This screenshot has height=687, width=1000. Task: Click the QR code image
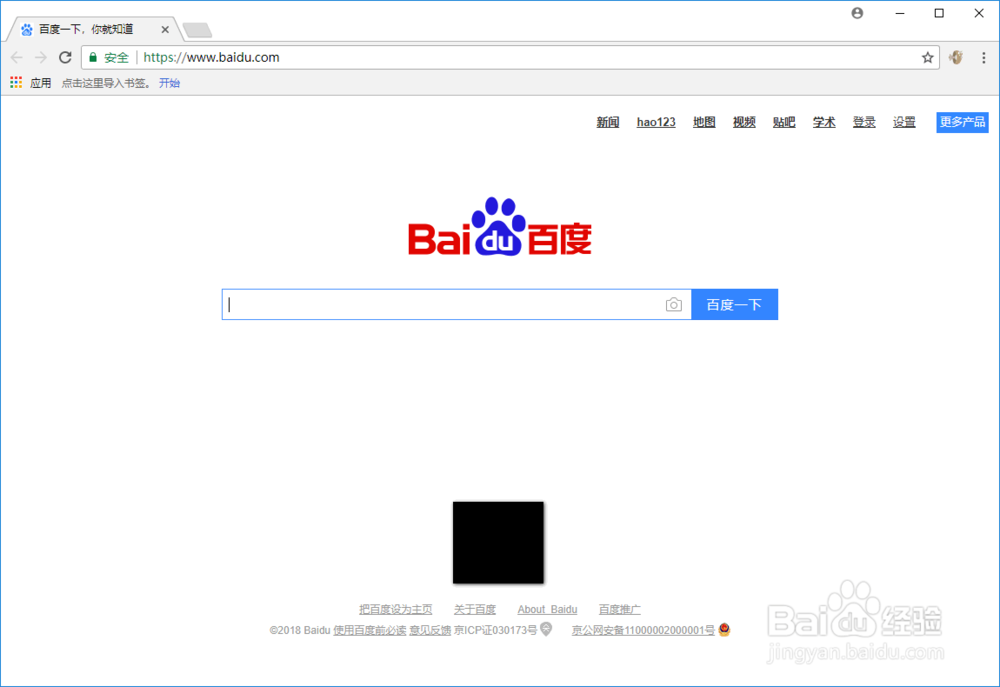tap(498, 542)
